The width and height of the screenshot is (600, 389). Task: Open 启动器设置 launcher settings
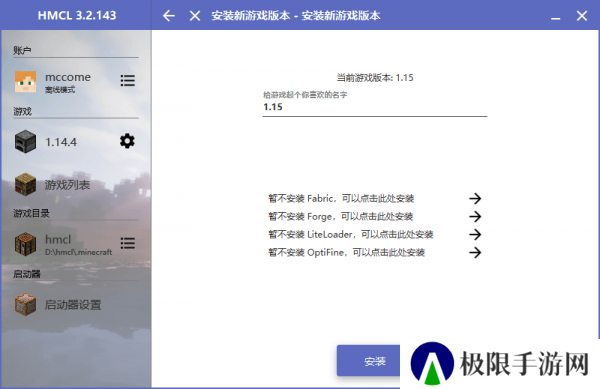click(76, 305)
